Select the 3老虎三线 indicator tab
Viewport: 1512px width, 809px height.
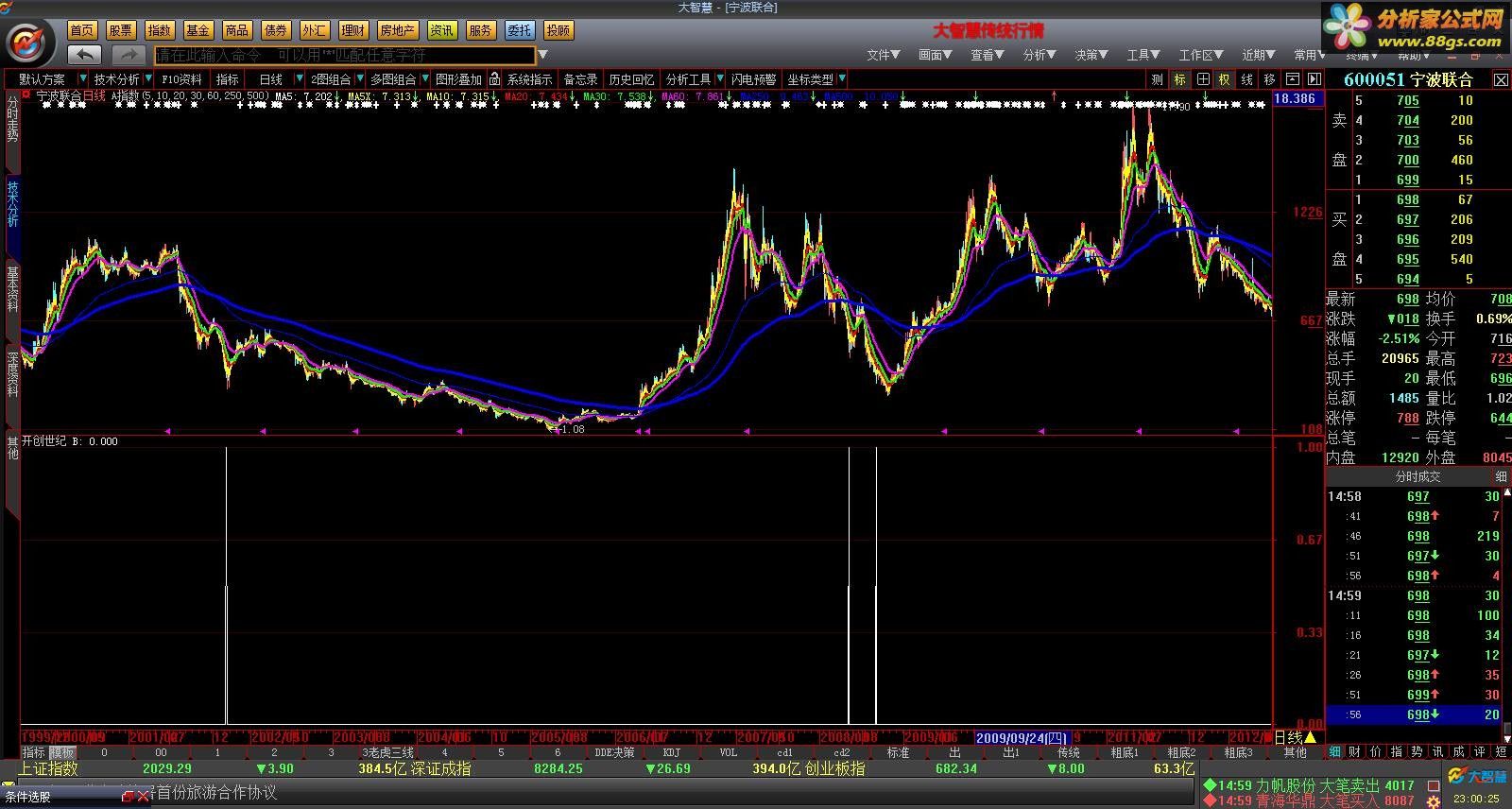[x=388, y=753]
